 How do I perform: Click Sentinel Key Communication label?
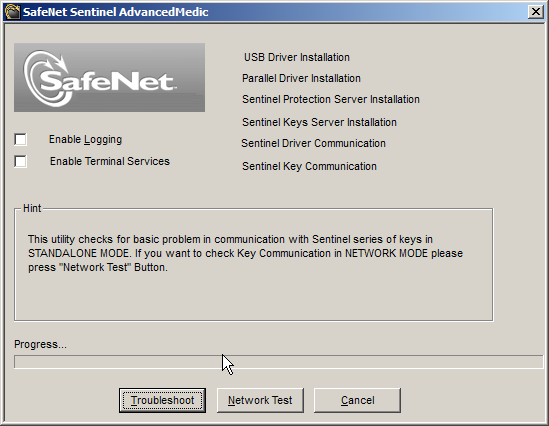tap(309, 166)
